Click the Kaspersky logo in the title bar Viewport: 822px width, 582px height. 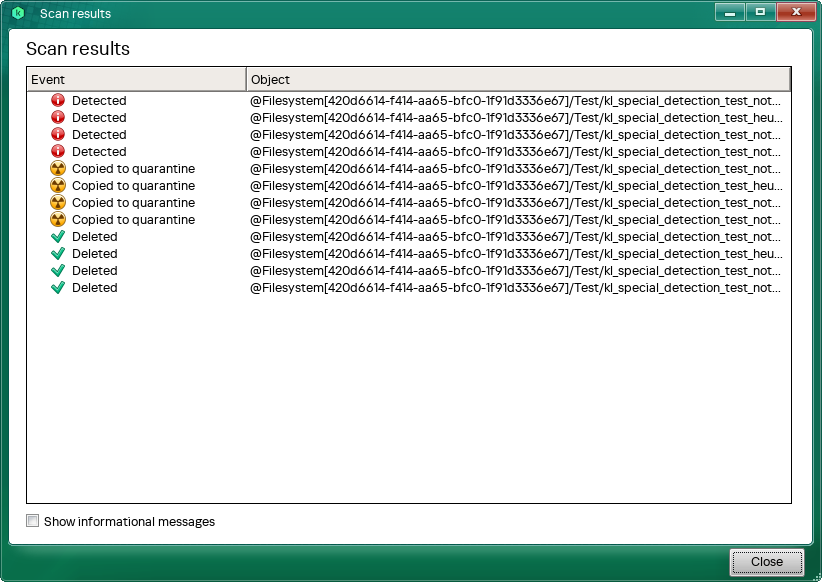(18, 14)
